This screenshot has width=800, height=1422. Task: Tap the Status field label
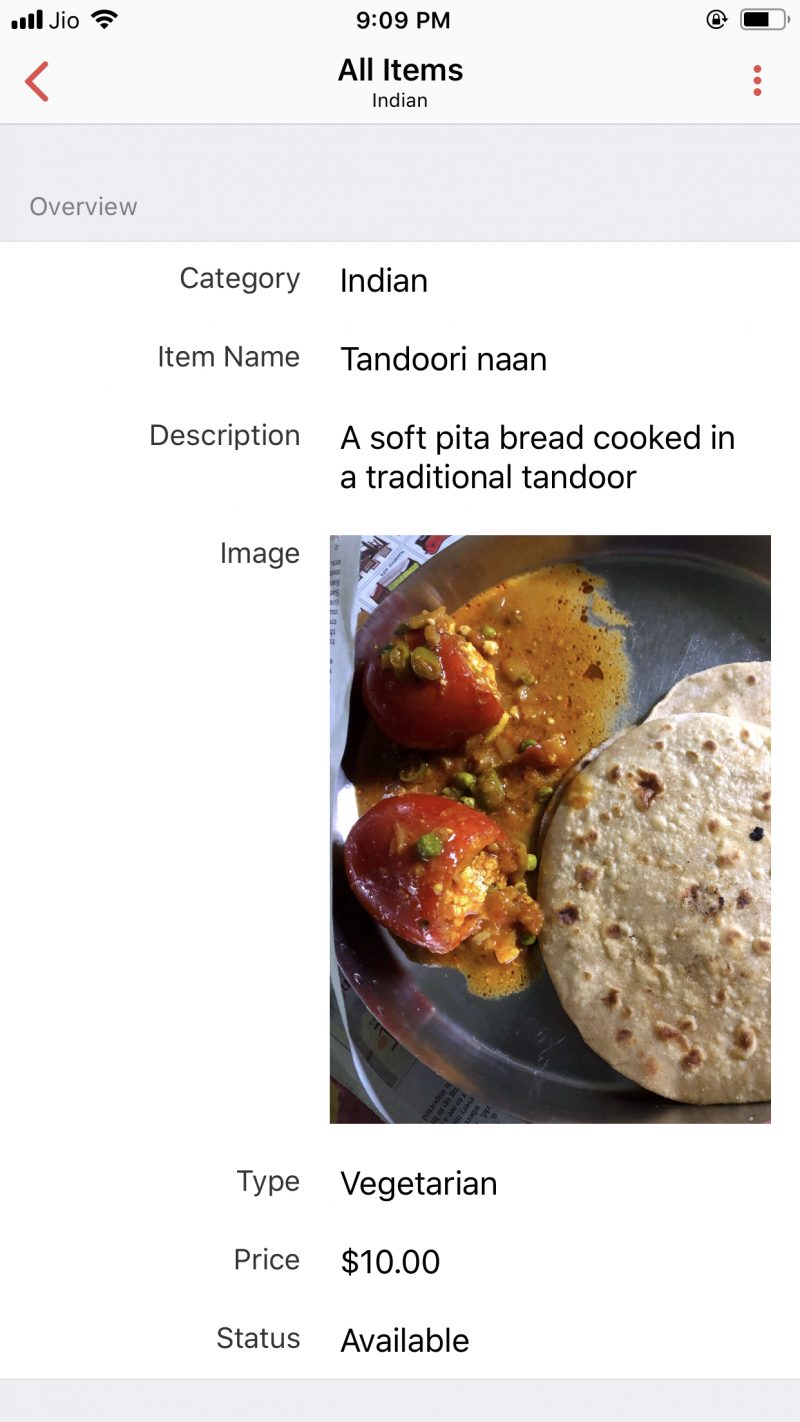[x=258, y=1339]
